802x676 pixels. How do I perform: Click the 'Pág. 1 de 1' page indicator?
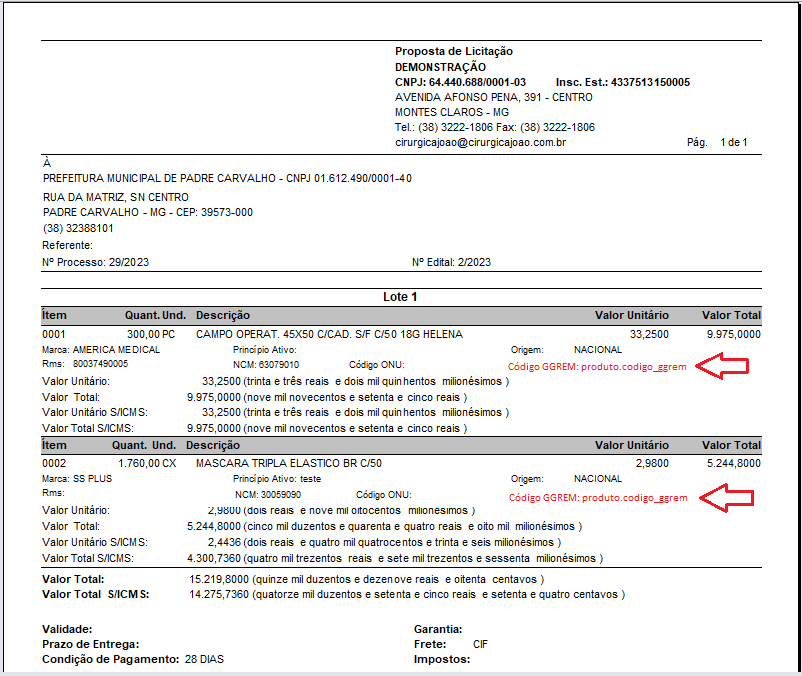click(x=717, y=143)
